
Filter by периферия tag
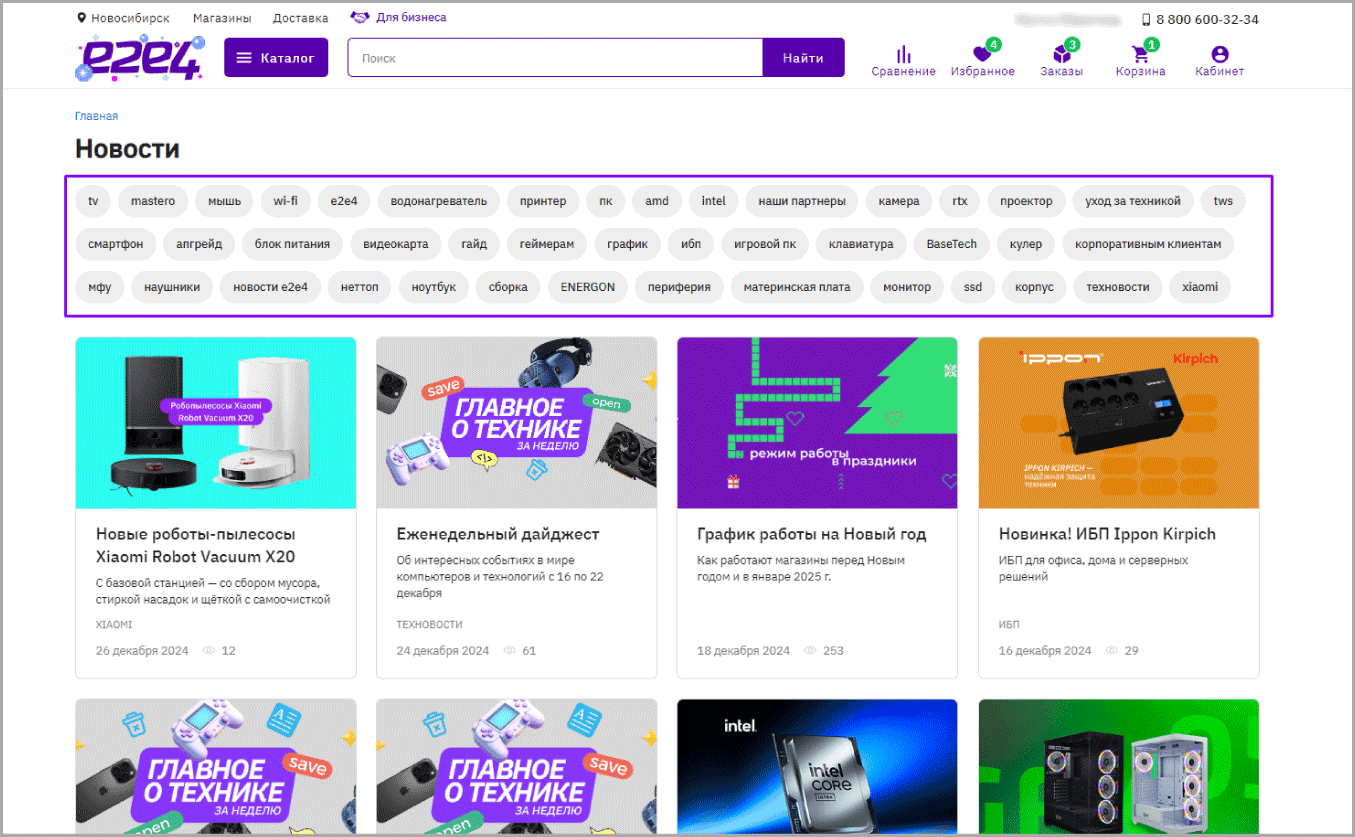tap(679, 287)
